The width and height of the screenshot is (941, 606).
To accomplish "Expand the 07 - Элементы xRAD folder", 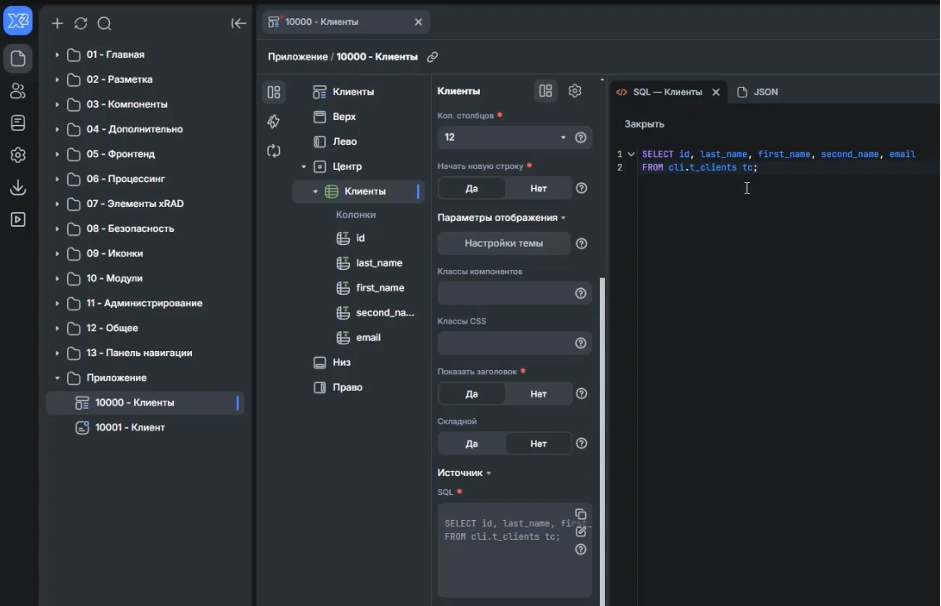I will pyautogui.click(x=57, y=204).
